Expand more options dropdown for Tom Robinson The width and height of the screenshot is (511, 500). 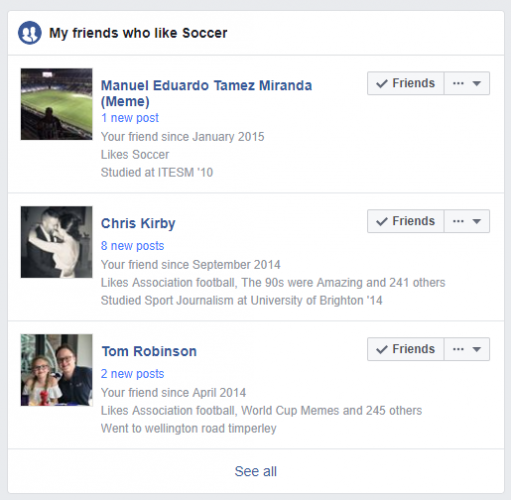(x=467, y=349)
